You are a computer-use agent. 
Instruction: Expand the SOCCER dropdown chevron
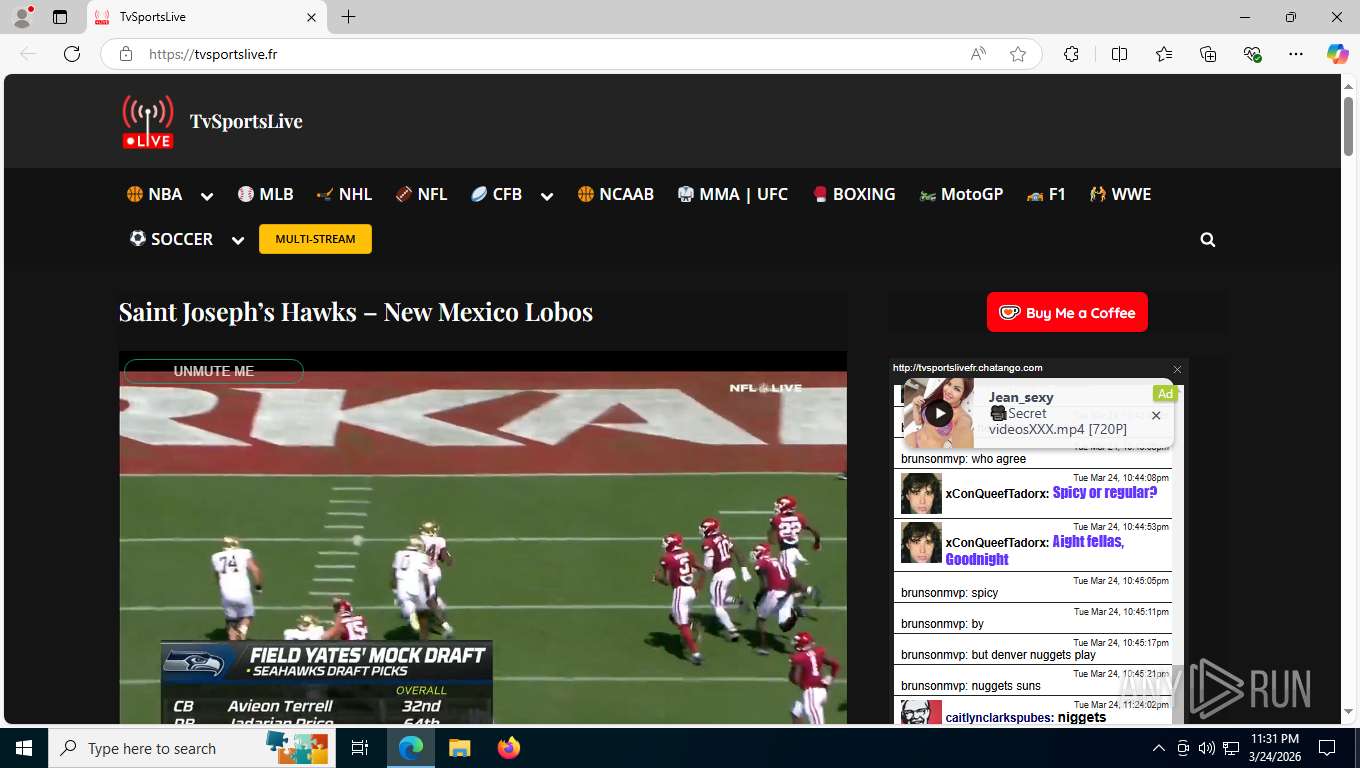[238, 240]
